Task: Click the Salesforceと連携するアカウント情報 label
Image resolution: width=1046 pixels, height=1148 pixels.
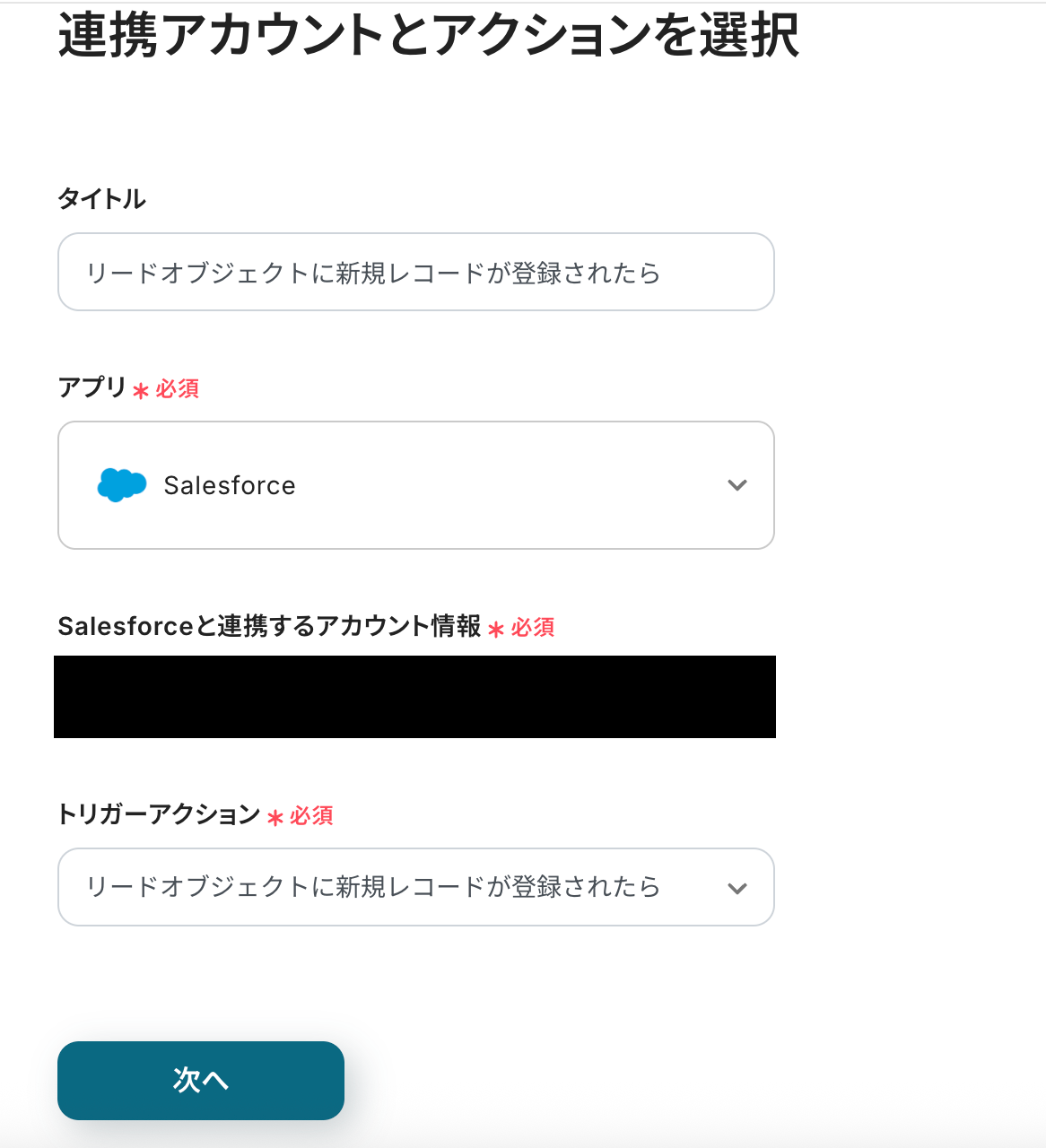Action: 269,626
